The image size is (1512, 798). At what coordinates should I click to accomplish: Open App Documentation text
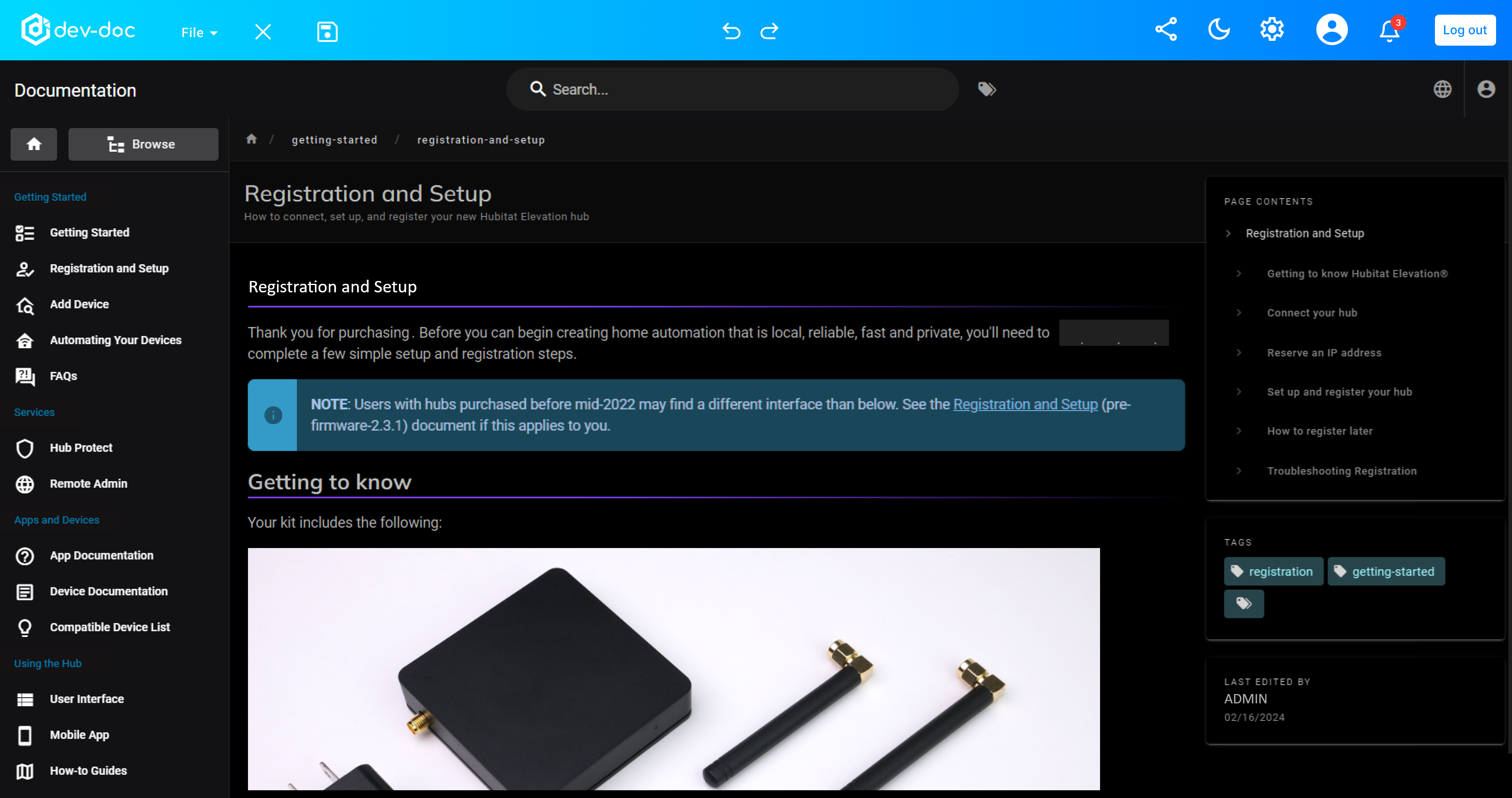[x=102, y=555]
